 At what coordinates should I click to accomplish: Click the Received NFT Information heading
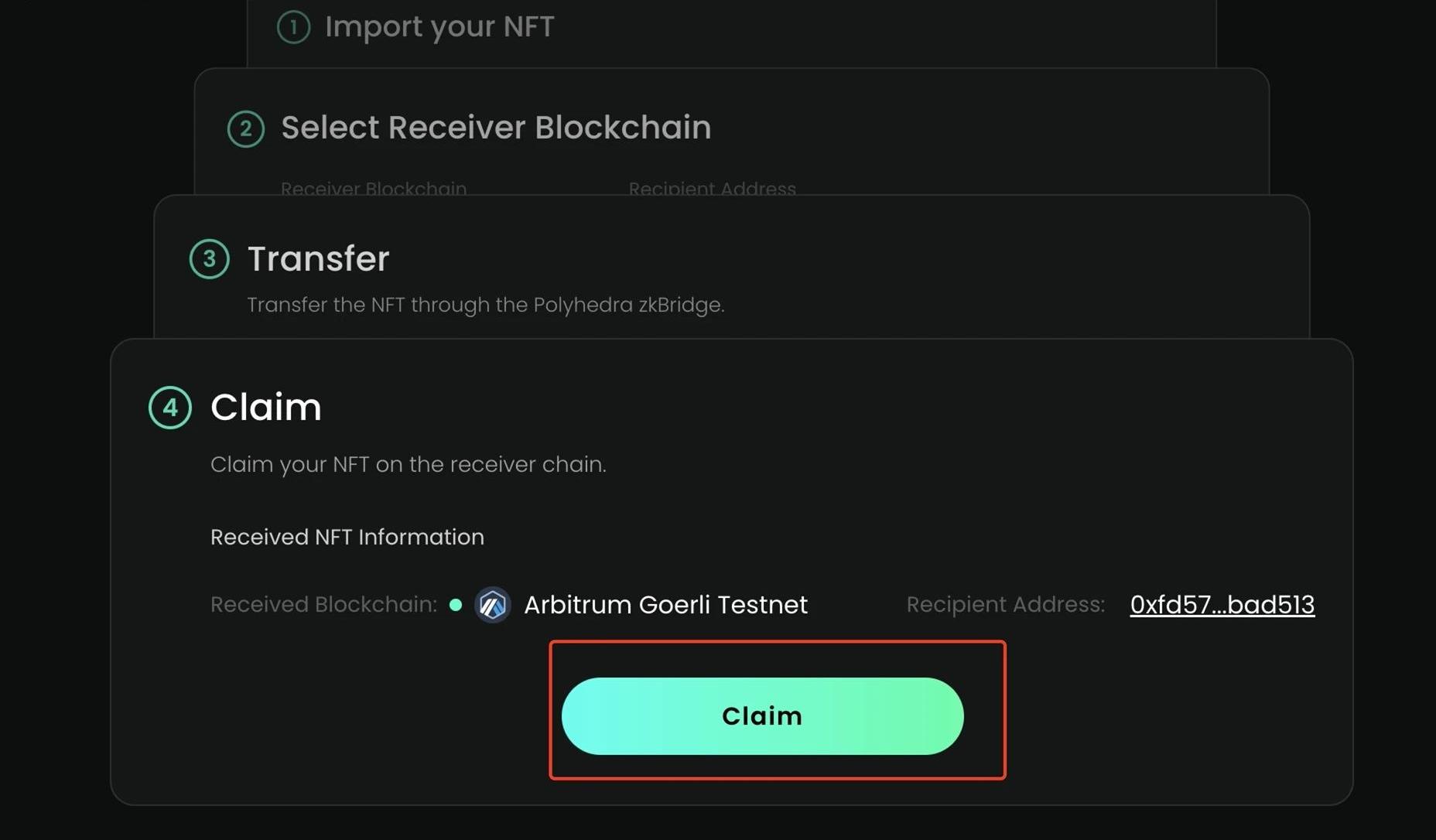[347, 537]
